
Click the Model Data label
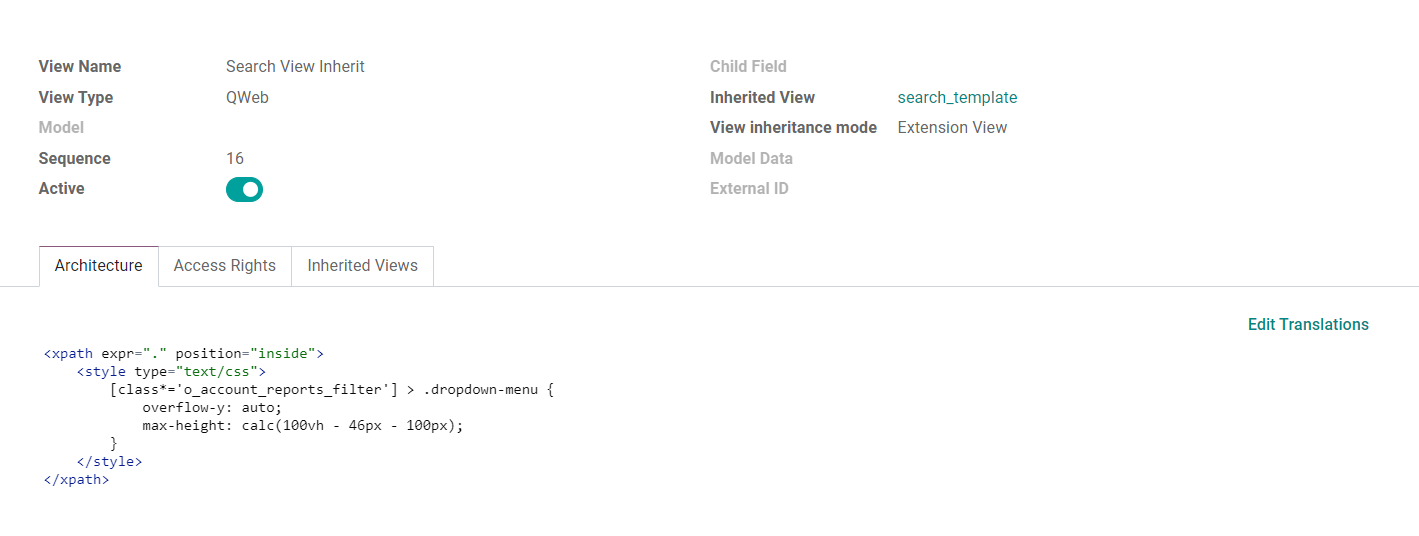(x=751, y=158)
